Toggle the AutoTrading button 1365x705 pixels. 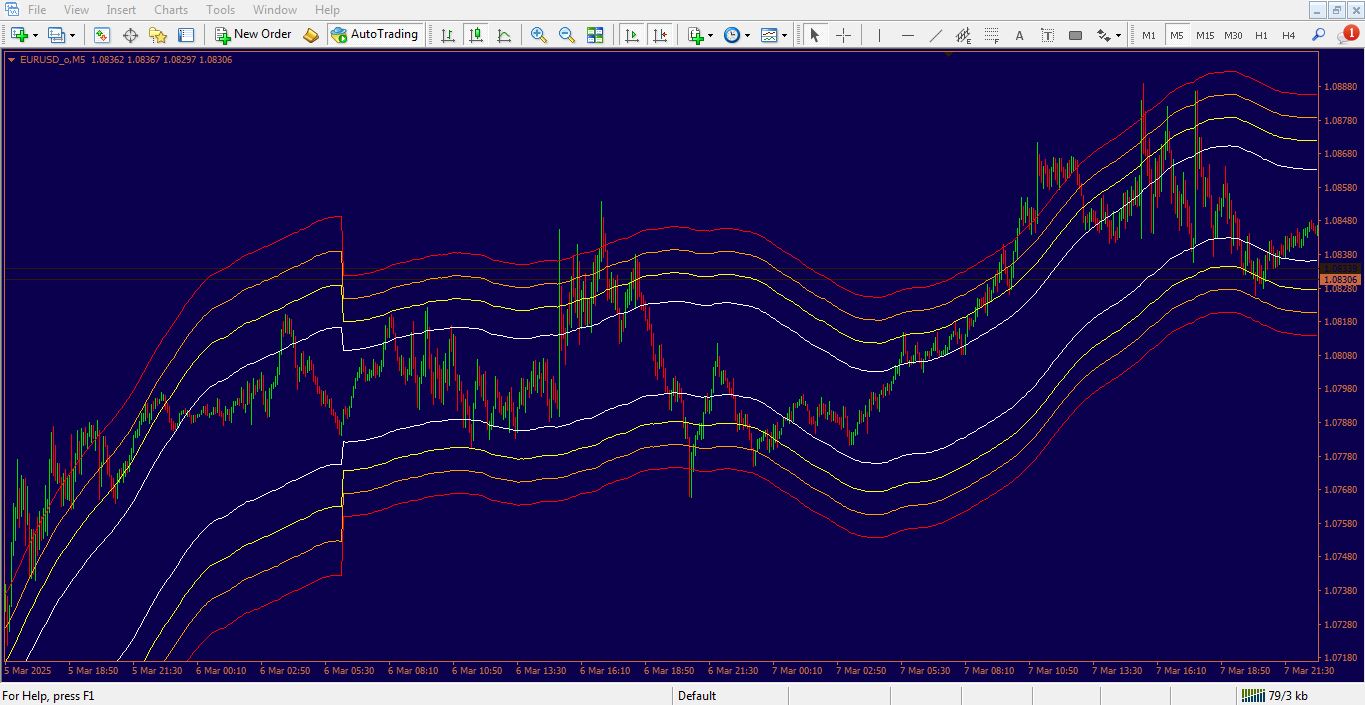click(x=374, y=35)
